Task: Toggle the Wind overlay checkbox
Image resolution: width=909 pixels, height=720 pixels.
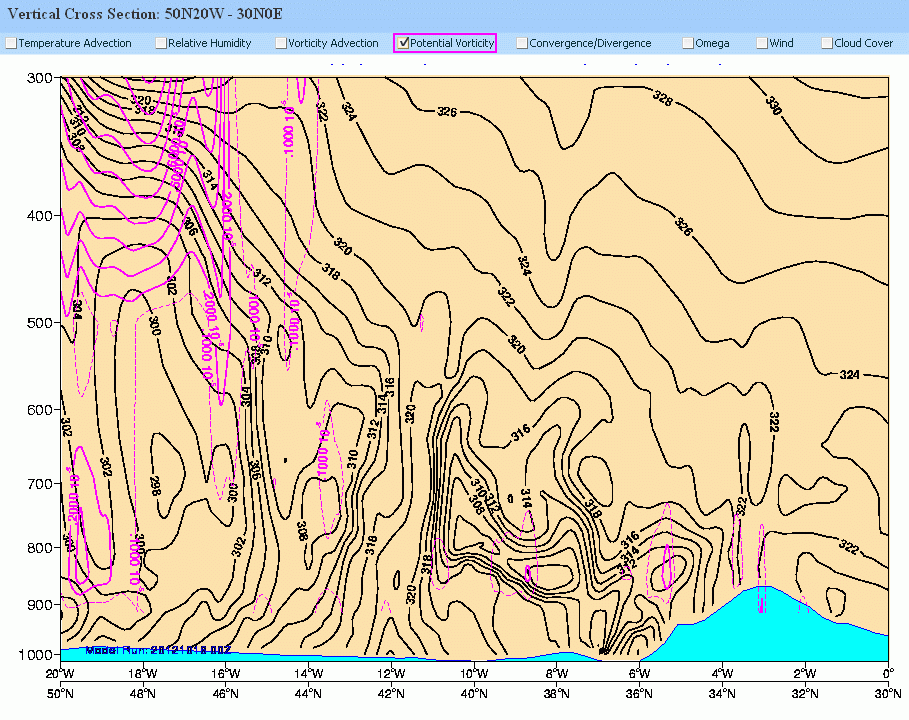Action: (x=762, y=43)
